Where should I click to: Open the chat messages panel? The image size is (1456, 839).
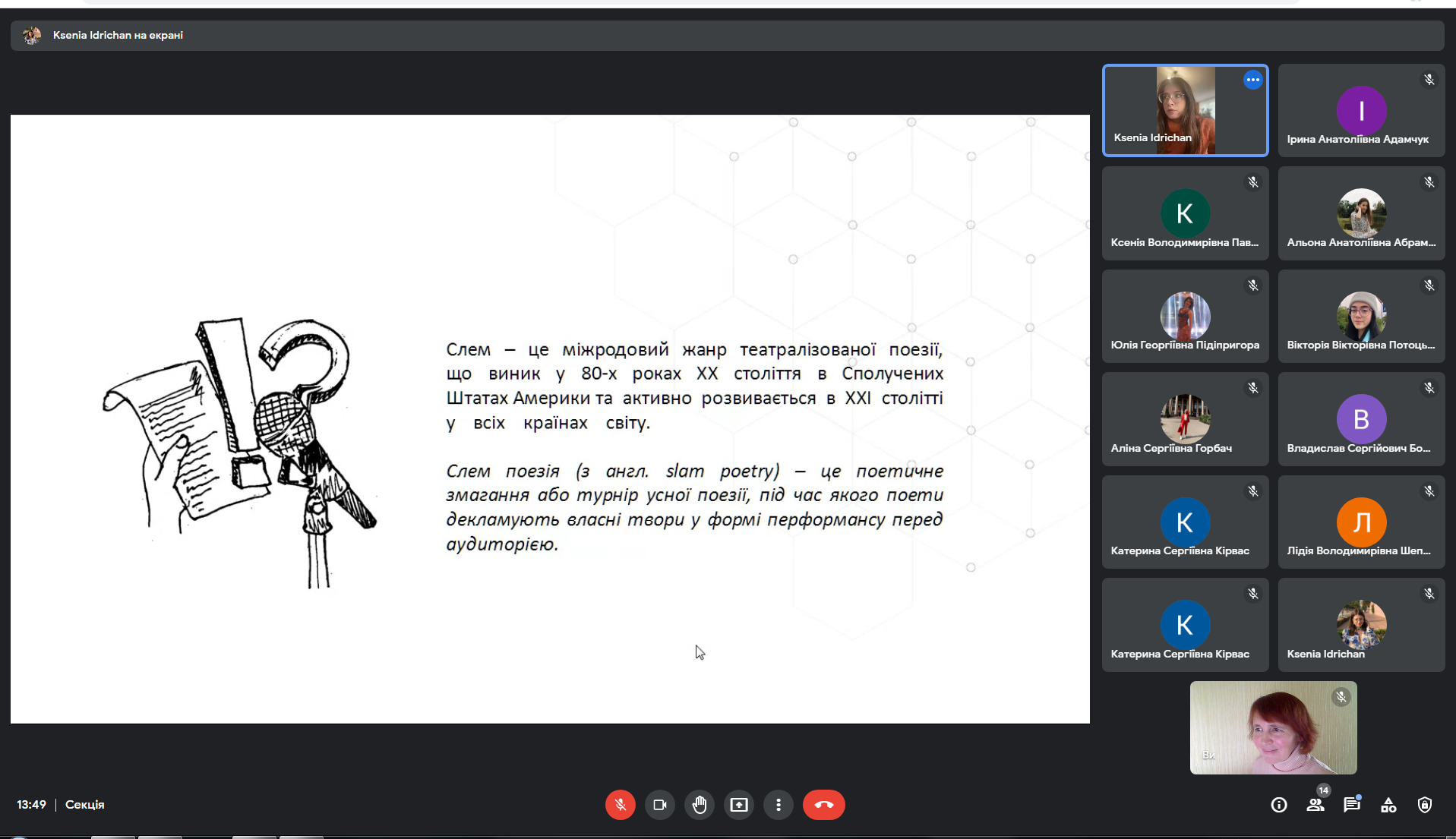coord(1352,805)
